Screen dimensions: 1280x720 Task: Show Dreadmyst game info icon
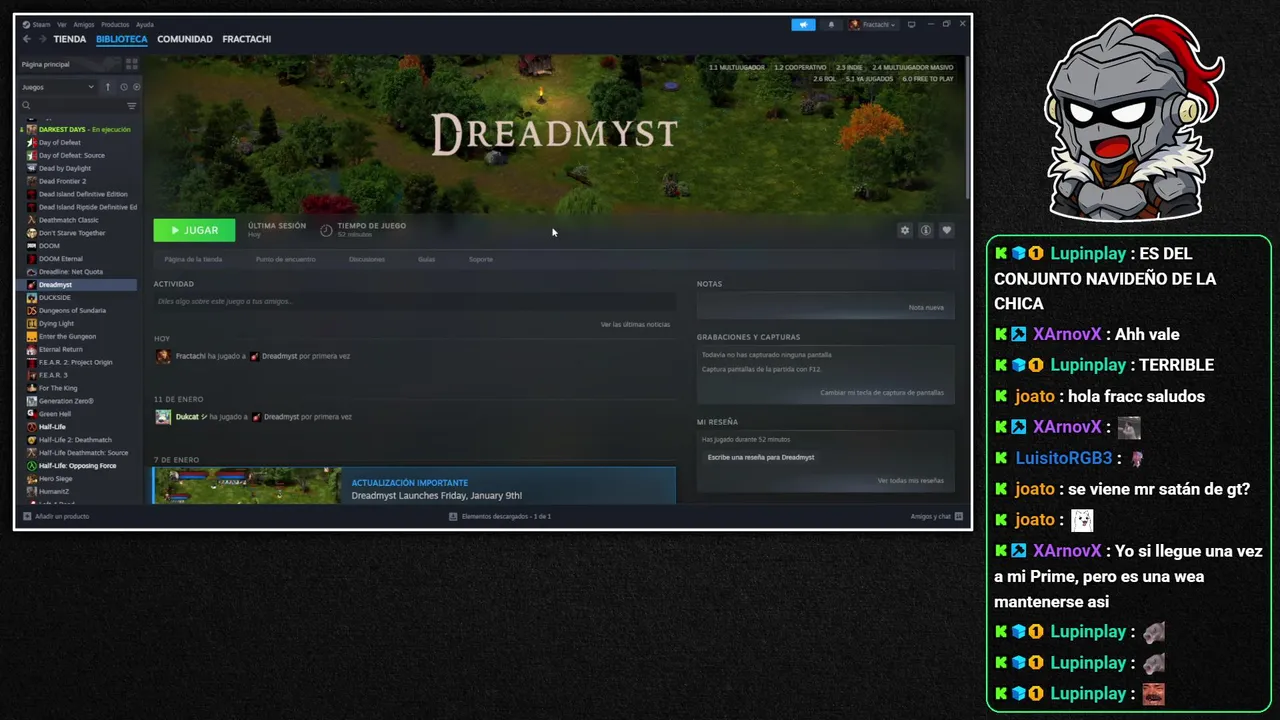[926, 230]
